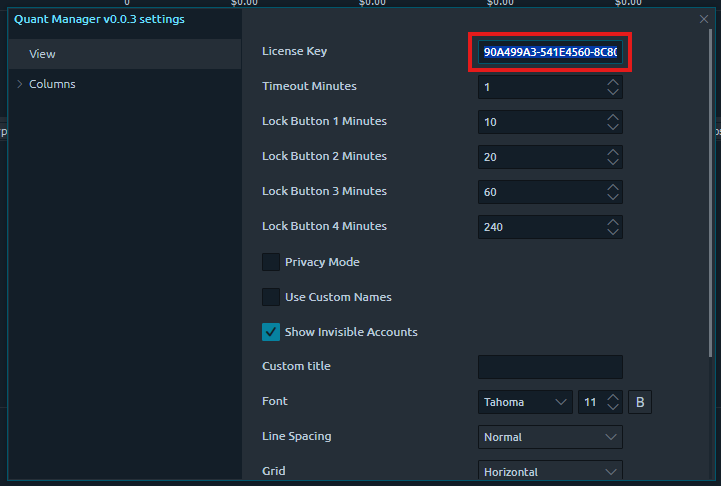Open Line Spacing Normal dropdown

pyautogui.click(x=550, y=437)
